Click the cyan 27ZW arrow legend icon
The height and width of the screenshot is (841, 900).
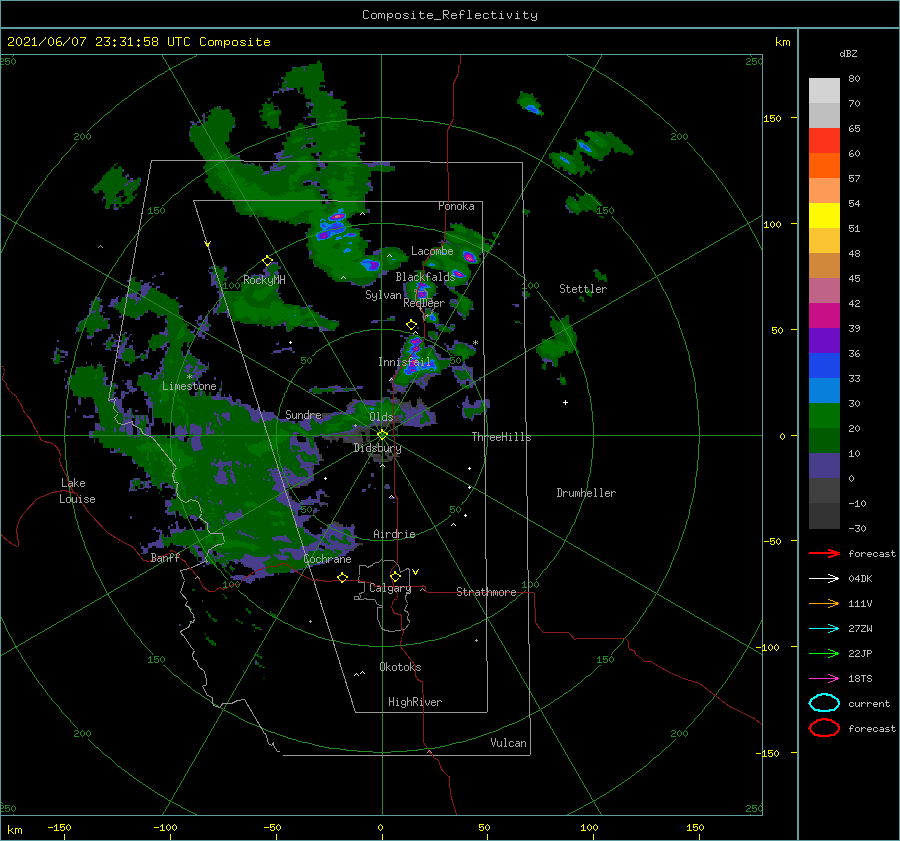824,629
